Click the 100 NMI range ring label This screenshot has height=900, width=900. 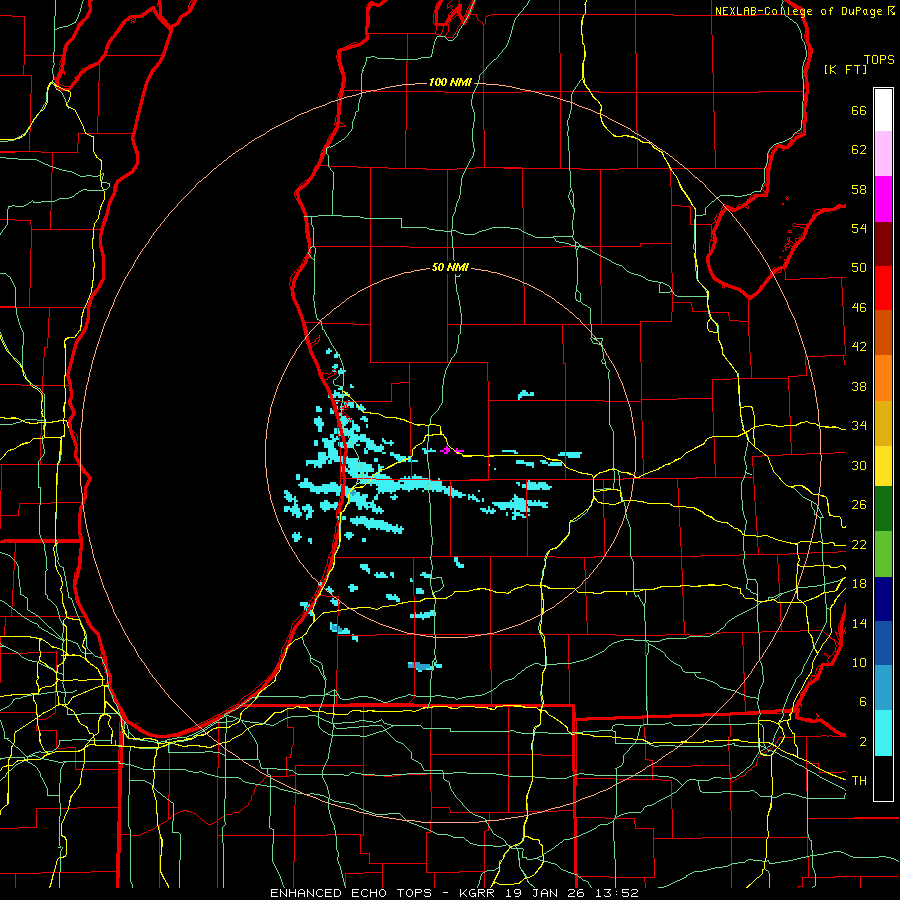point(450,83)
